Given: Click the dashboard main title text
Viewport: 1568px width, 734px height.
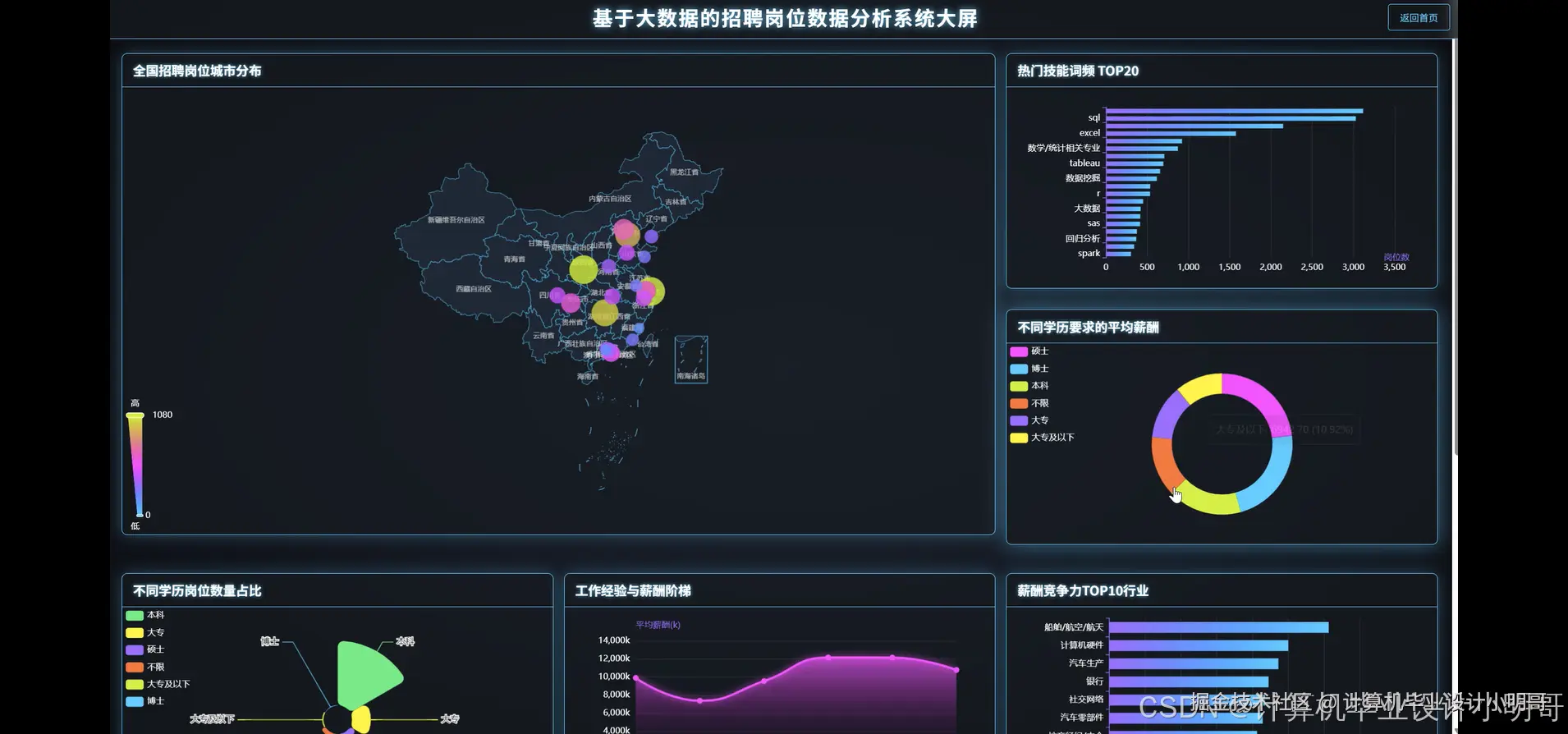Looking at the screenshot, I should tap(785, 19).
